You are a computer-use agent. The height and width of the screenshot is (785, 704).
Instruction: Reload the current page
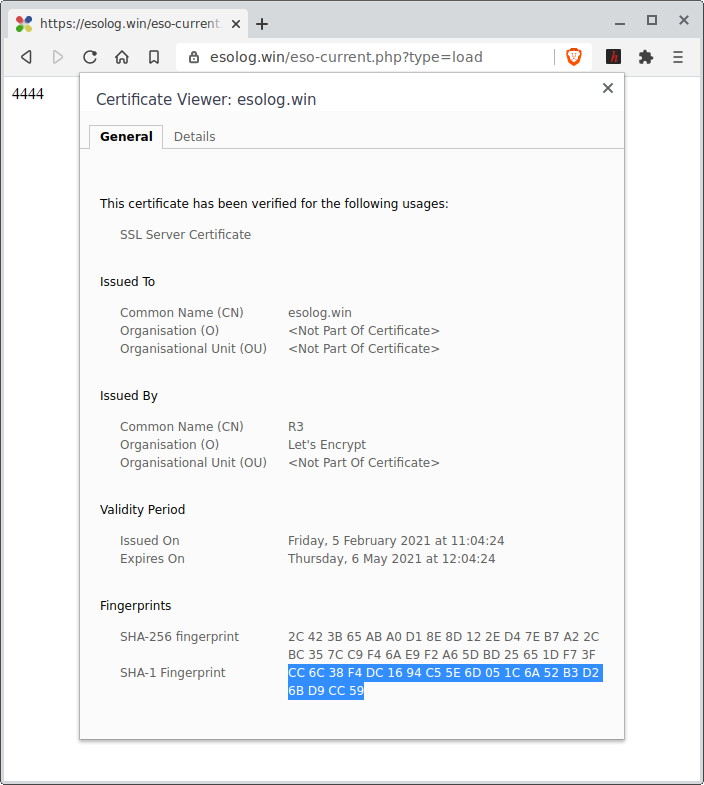(90, 57)
